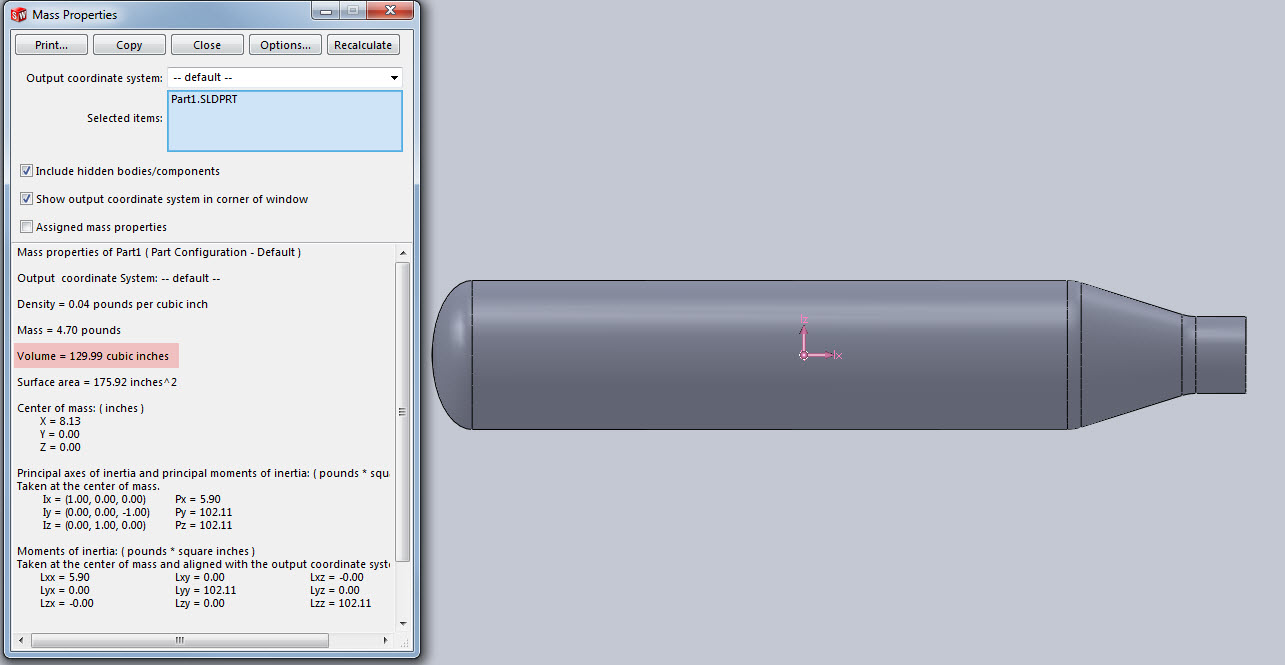Image resolution: width=1285 pixels, height=665 pixels.
Task: Minimize the Mass Properties dialog
Action: pos(326,11)
